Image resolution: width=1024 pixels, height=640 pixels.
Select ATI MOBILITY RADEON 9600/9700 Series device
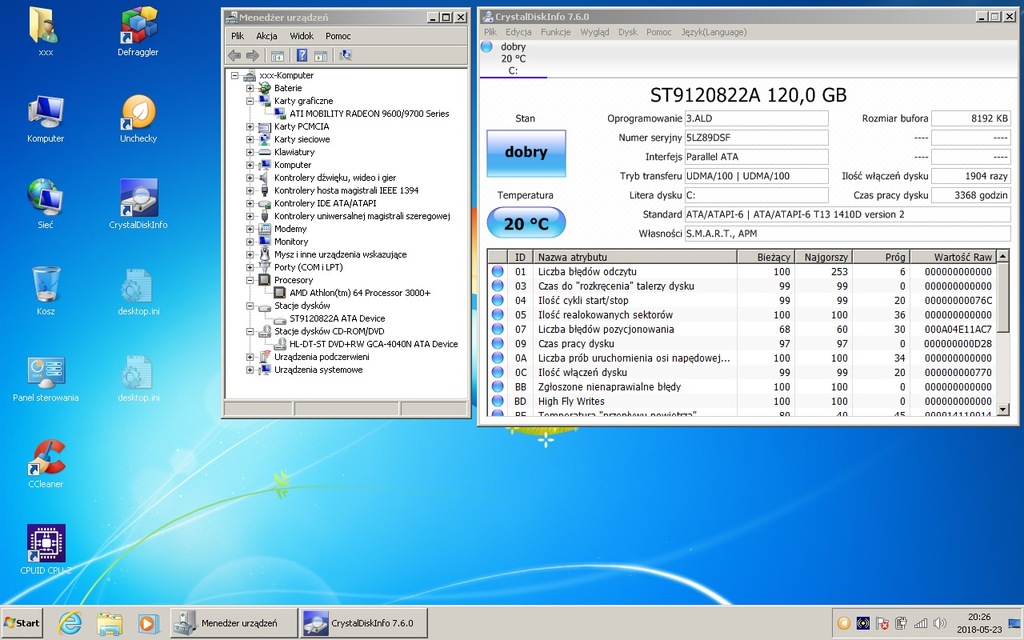370,114
